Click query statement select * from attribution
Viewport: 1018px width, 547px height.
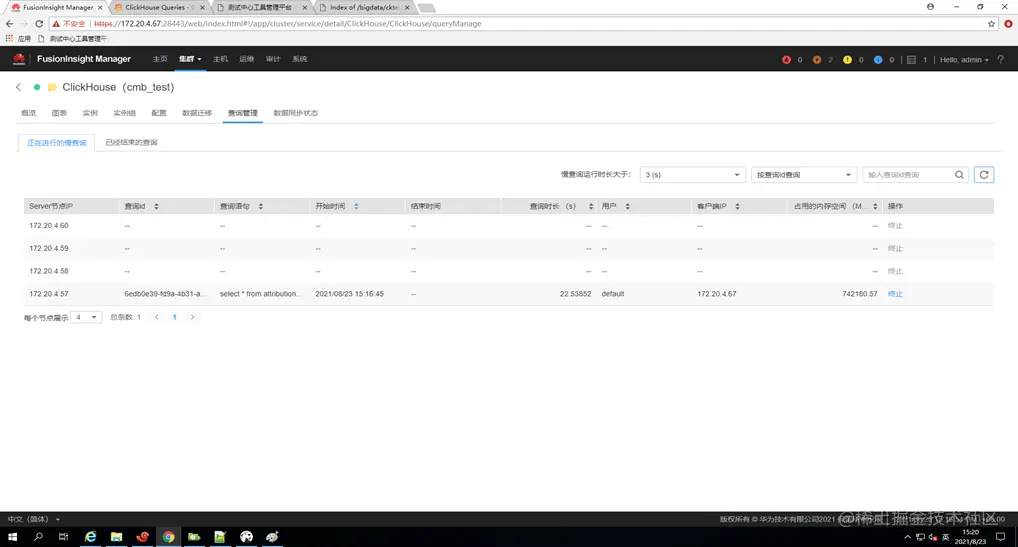(x=261, y=294)
